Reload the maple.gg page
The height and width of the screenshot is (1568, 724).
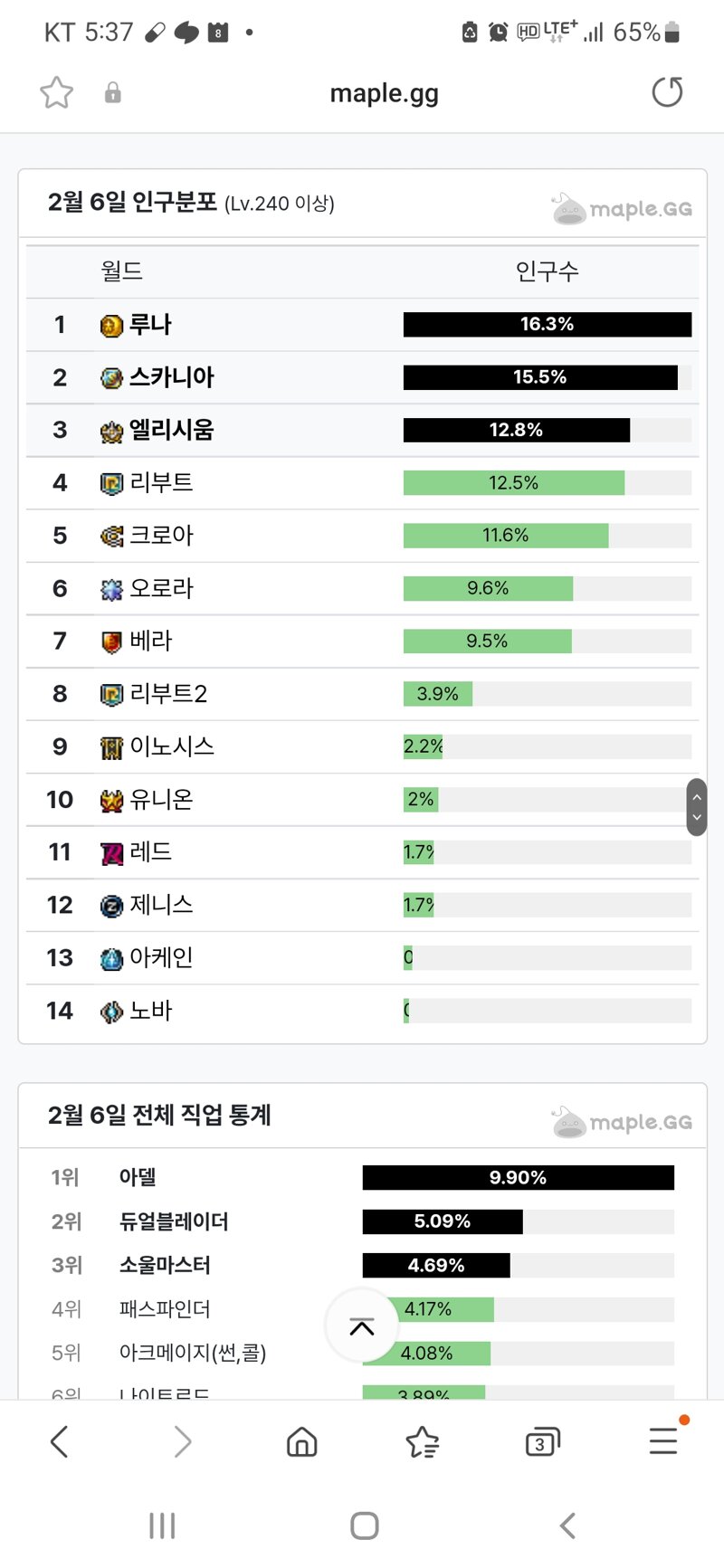(x=667, y=92)
